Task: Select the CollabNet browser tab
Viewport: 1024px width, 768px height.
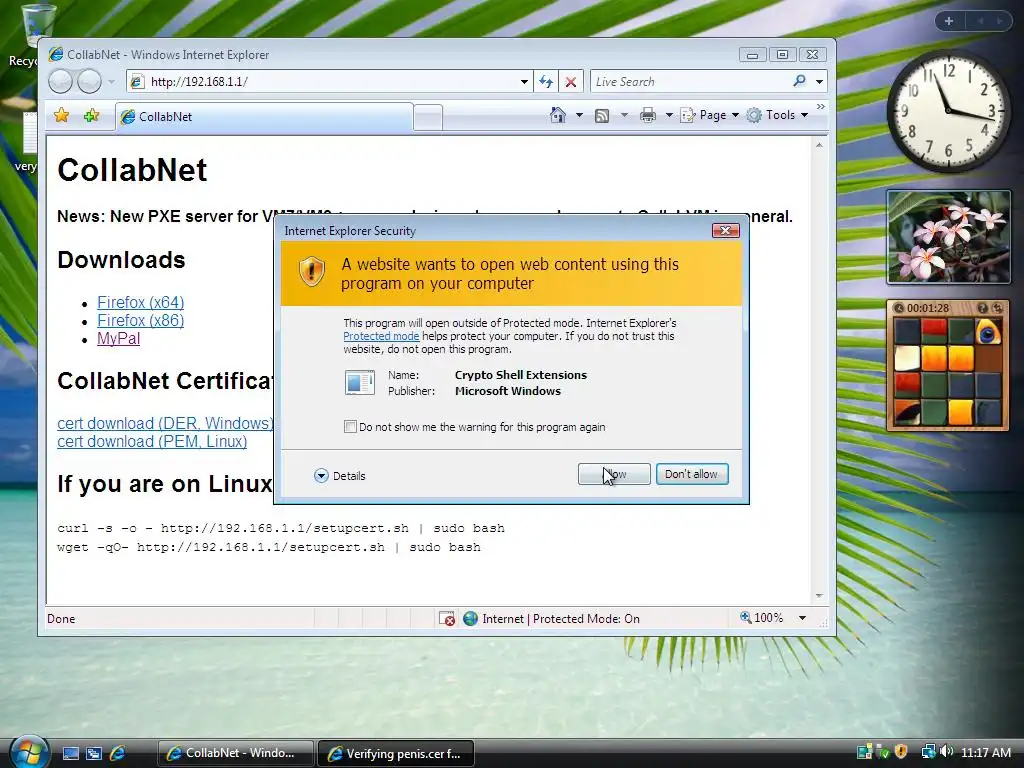Action: point(264,116)
